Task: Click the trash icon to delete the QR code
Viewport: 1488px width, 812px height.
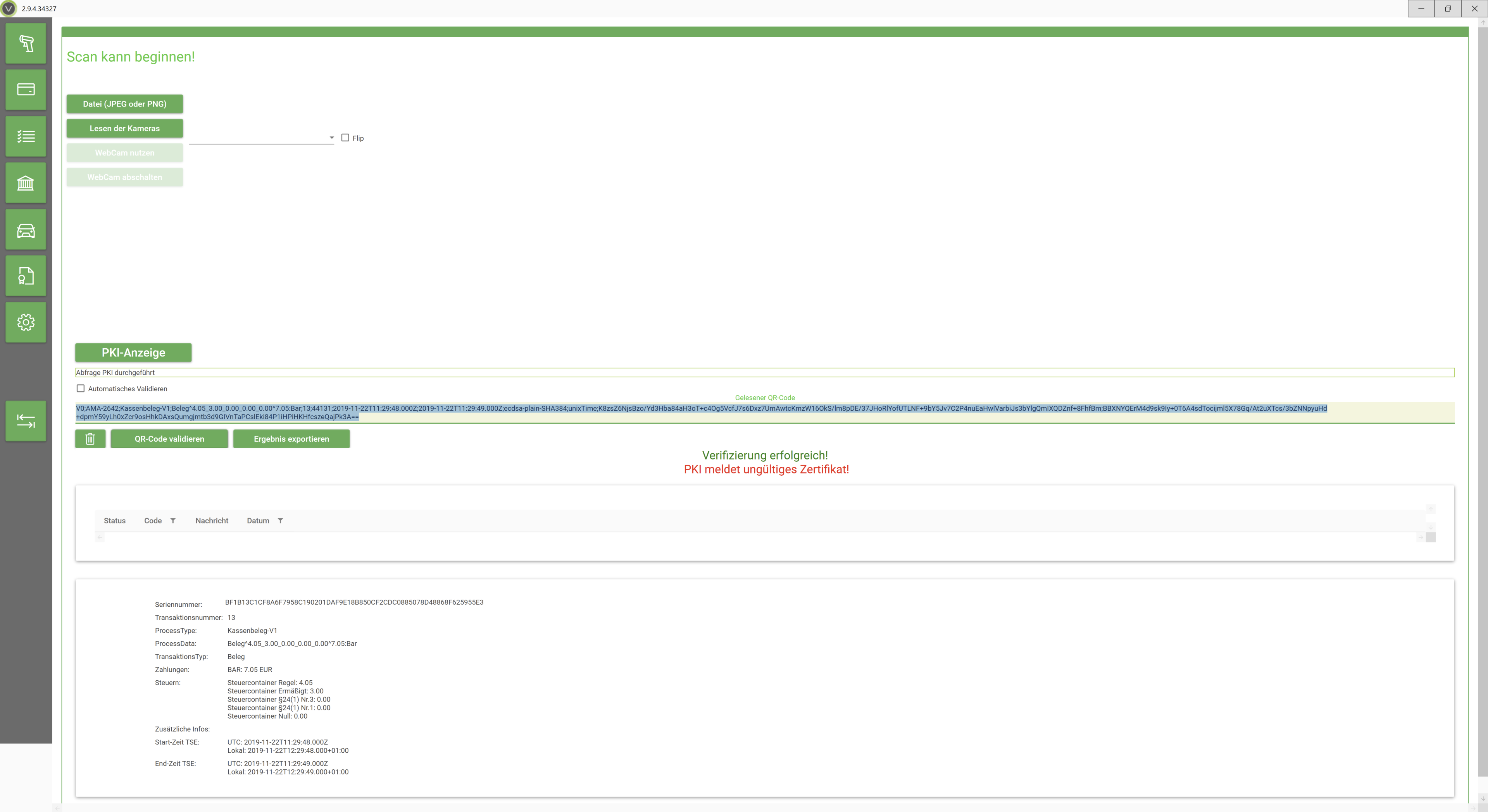Action: click(90, 439)
